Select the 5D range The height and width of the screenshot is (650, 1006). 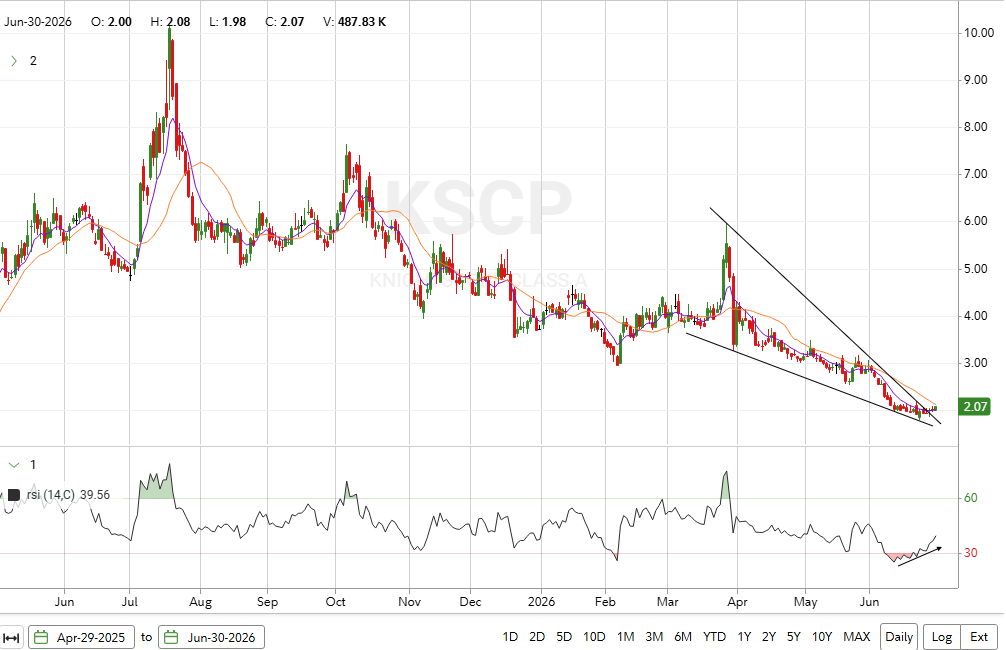(x=564, y=637)
